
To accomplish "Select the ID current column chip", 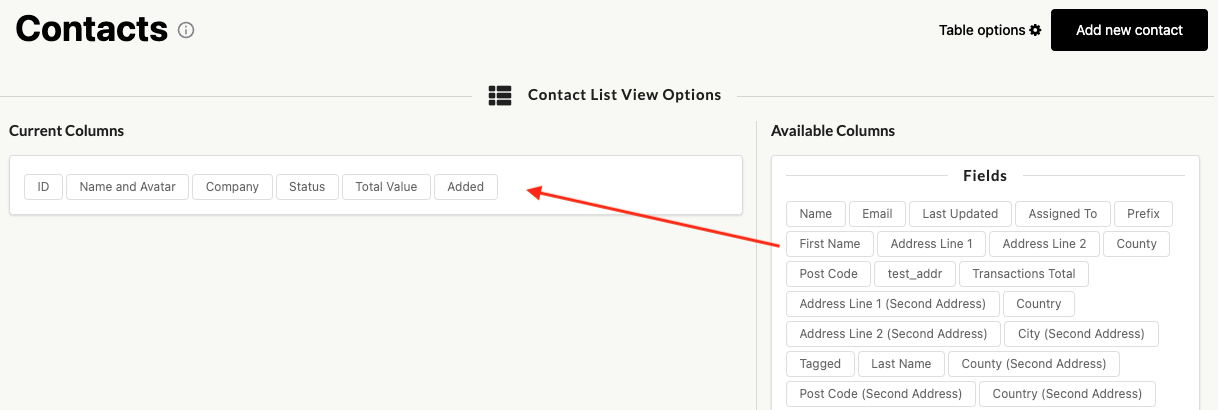I will [44, 187].
